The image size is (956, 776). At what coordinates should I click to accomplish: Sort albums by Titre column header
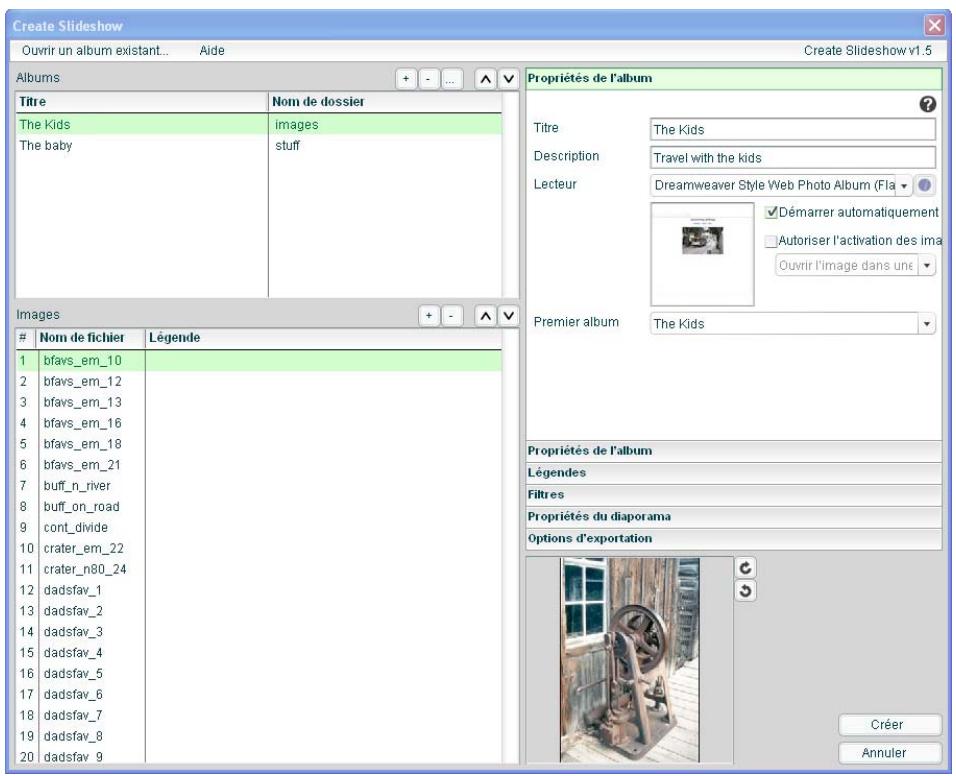tap(141, 102)
